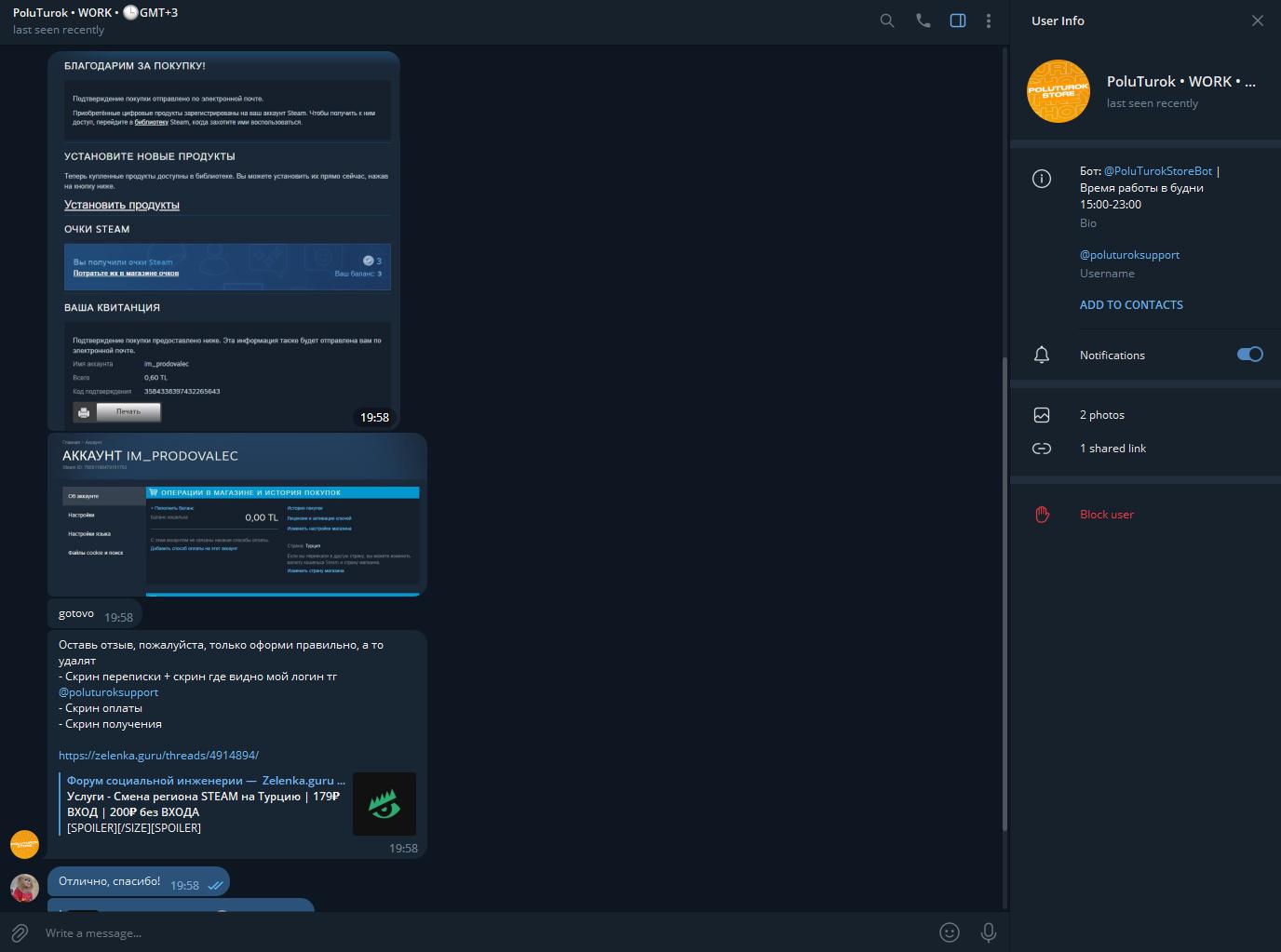Click PoluTurok Store profile avatar in User Info
The height and width of the screenshot is (952, 1281).
coord(1059,91)
